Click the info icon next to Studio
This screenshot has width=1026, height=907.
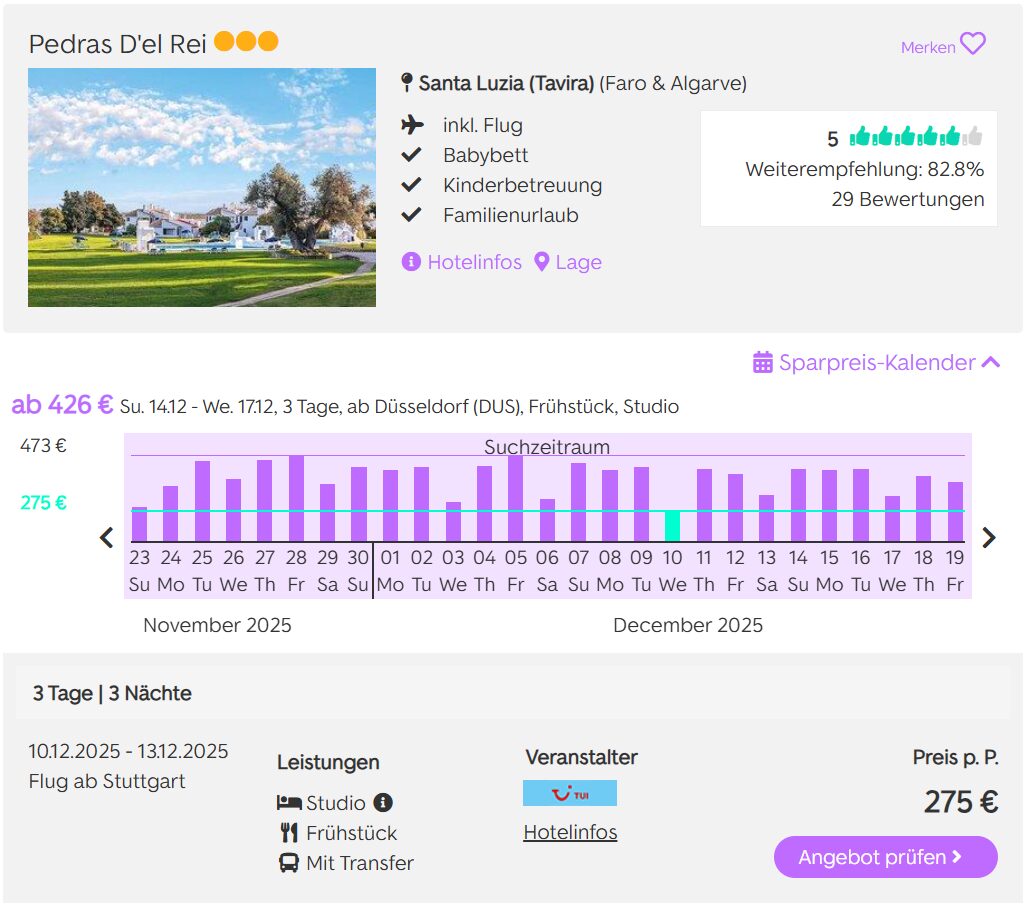(x=383, y=802)
